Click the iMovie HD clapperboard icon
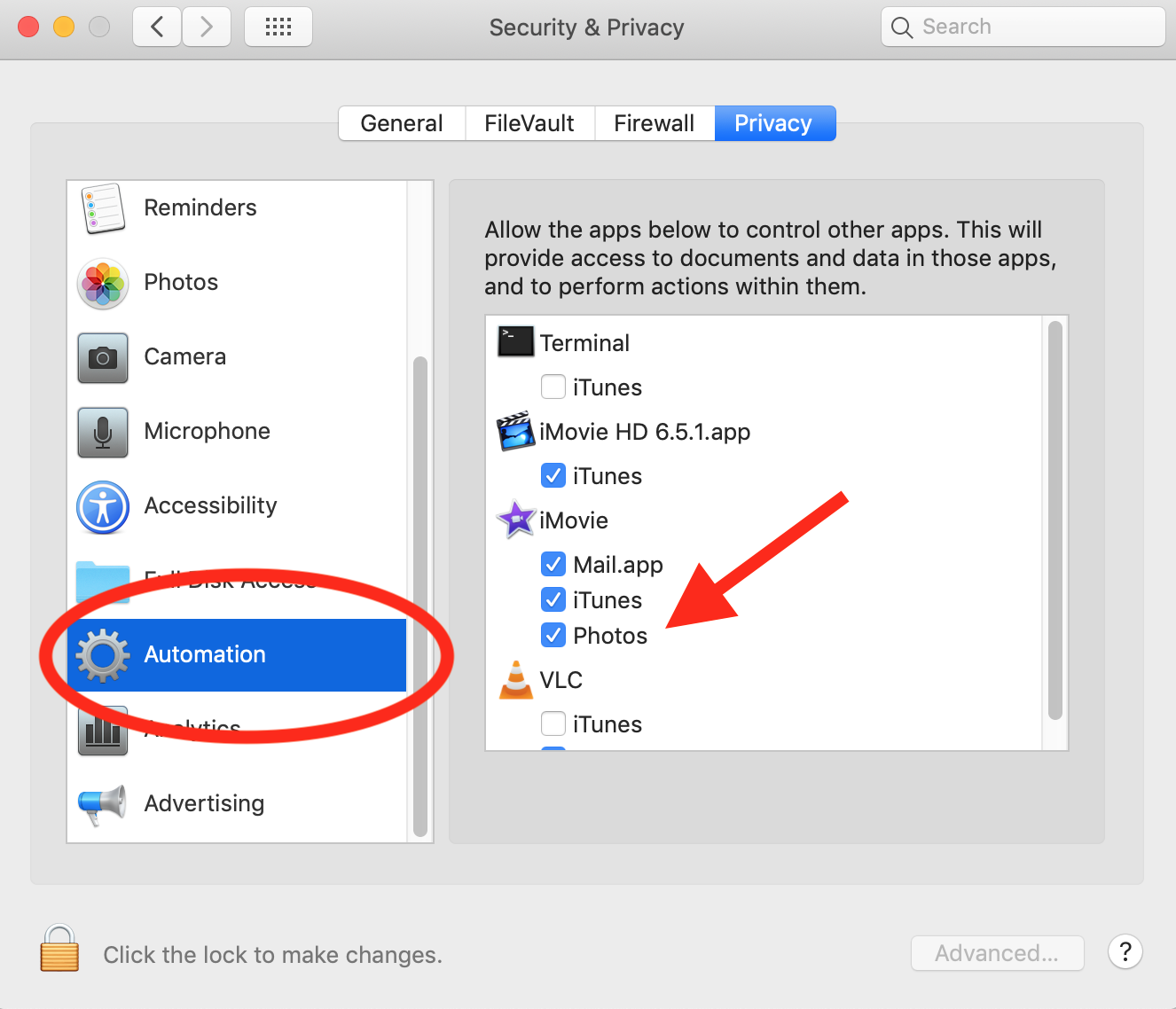This screenshot has width=1176, height=1009. tap(515, 431)
